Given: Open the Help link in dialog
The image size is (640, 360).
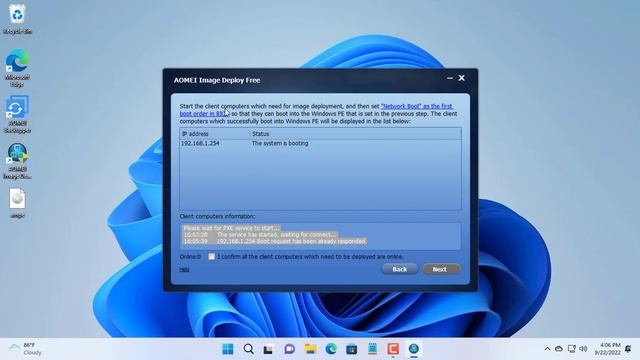Looking at the screenshot, I should 184,269.
